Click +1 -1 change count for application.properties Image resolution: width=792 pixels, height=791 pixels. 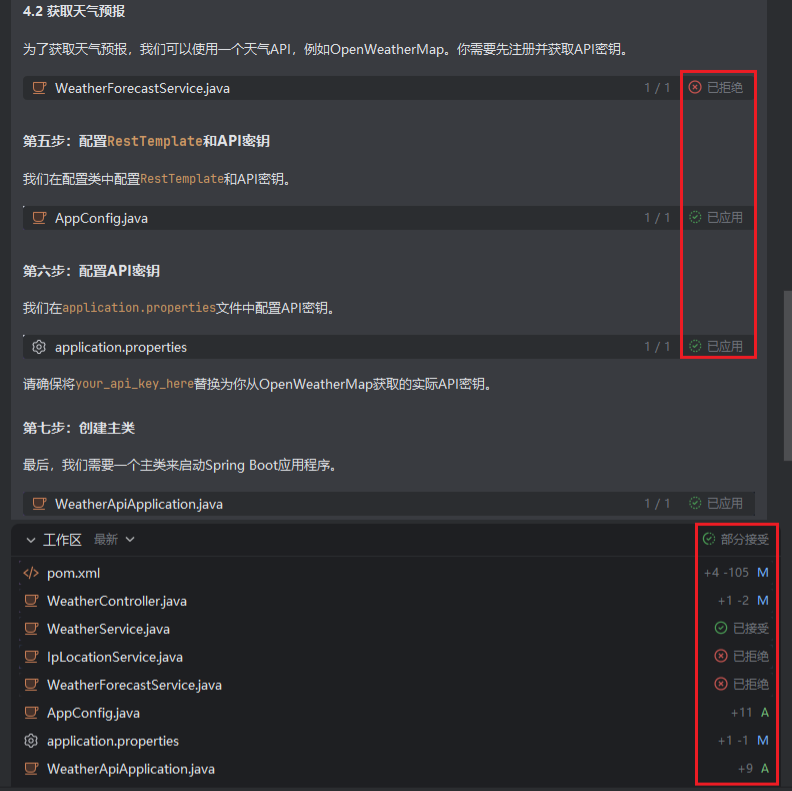tap(733, 740)
